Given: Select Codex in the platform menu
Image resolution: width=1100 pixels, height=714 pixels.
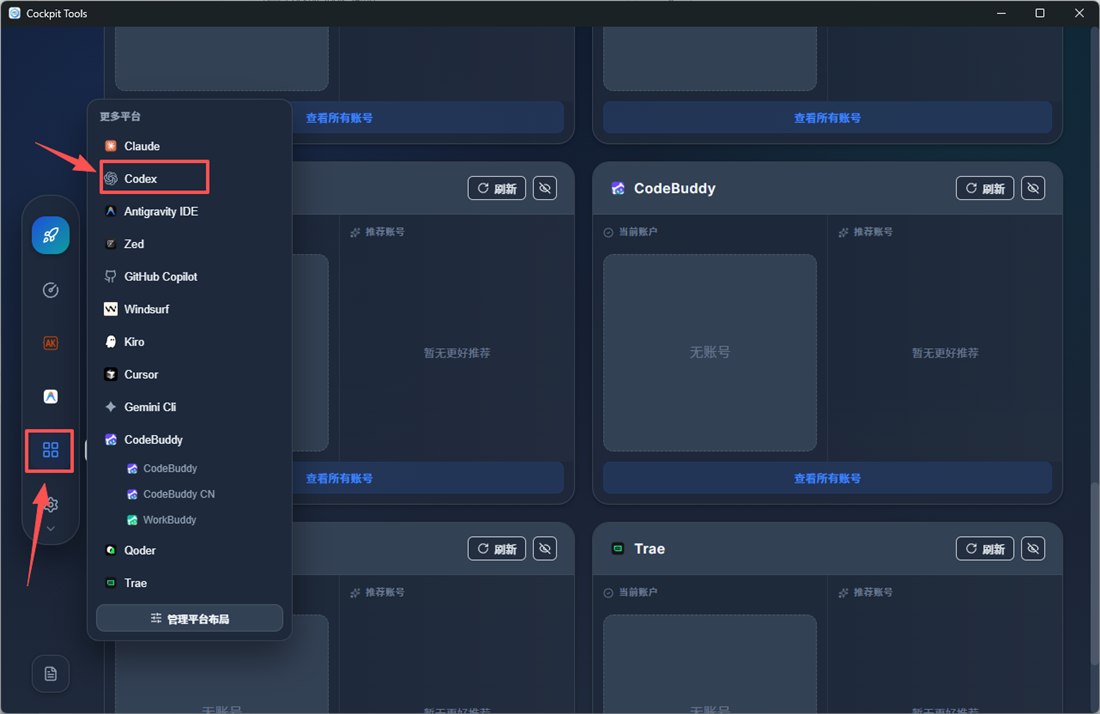Looking at the screenshot, I should (189, 178).
